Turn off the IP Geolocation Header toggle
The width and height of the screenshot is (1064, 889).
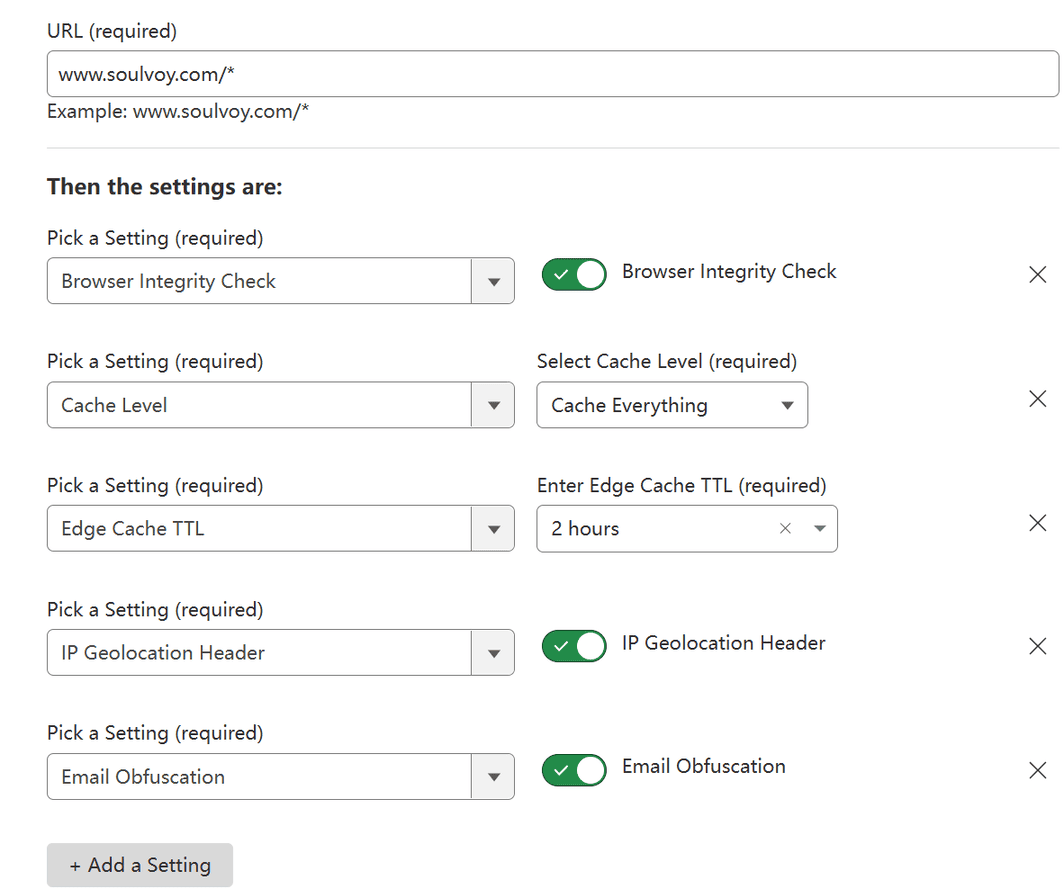(x=573, y=646)
